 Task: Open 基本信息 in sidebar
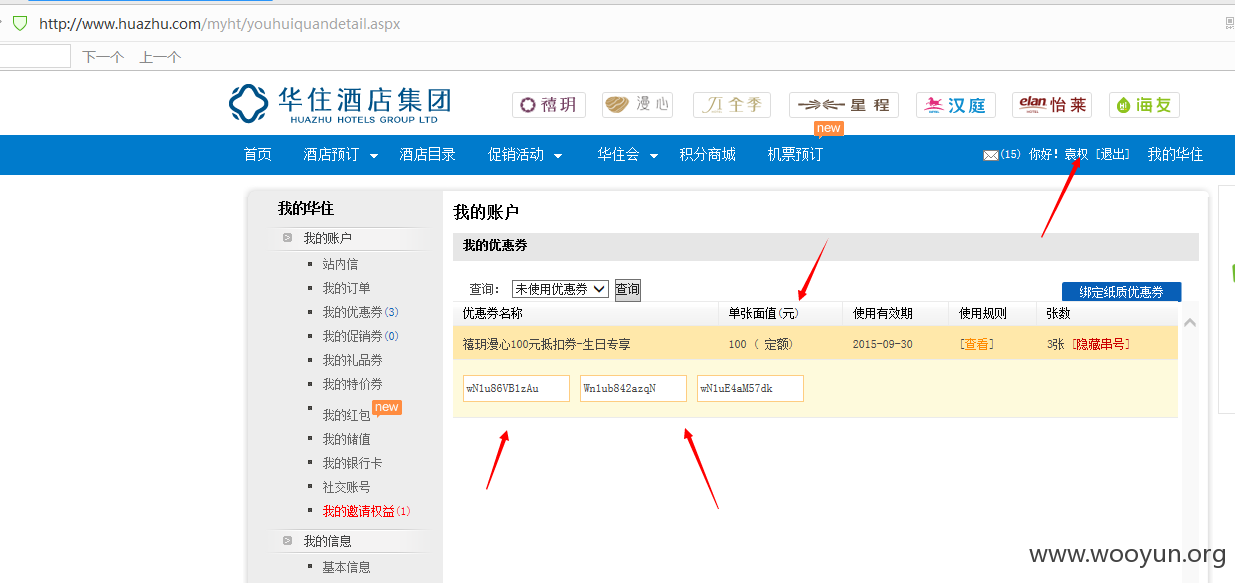346,567
